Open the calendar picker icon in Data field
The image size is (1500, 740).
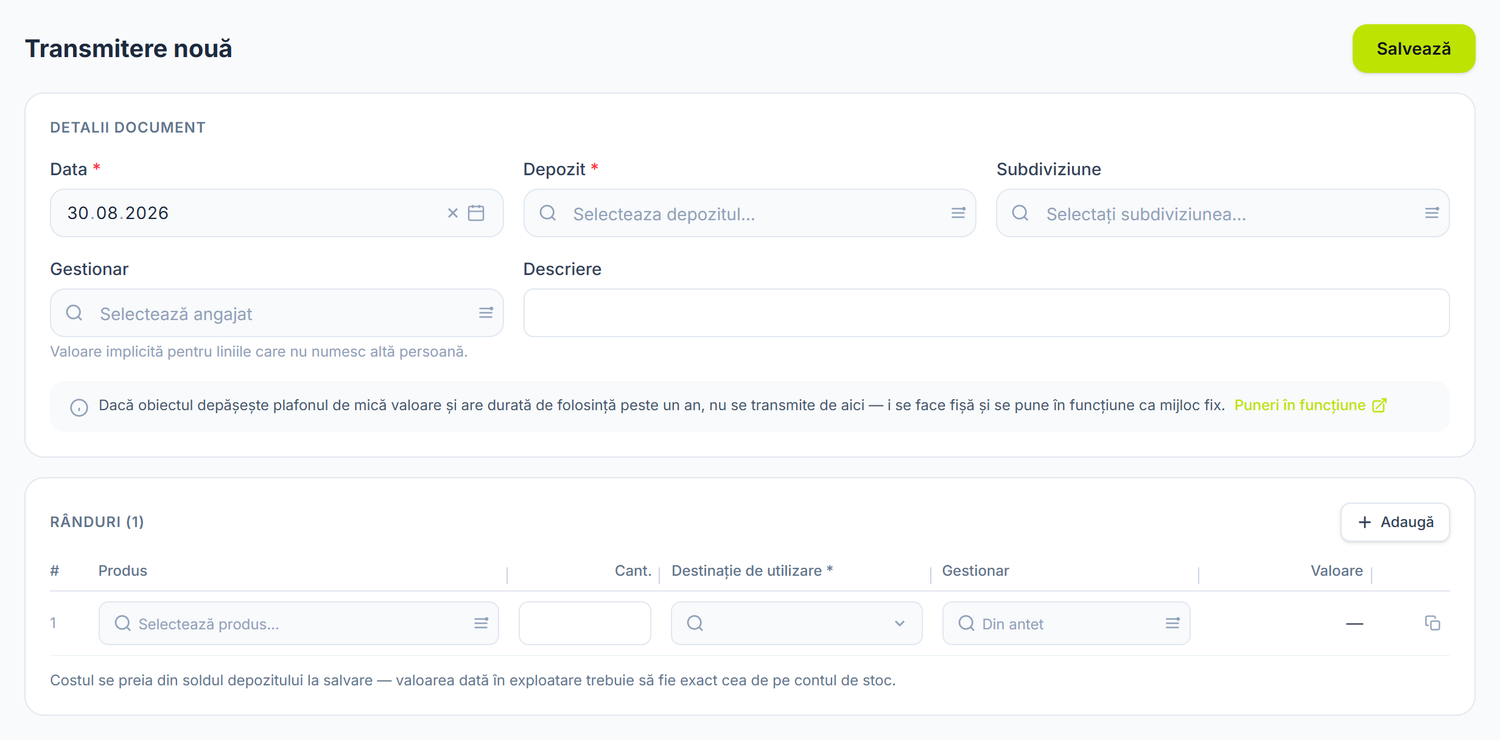pyautogui.click(x=476, y=213)
